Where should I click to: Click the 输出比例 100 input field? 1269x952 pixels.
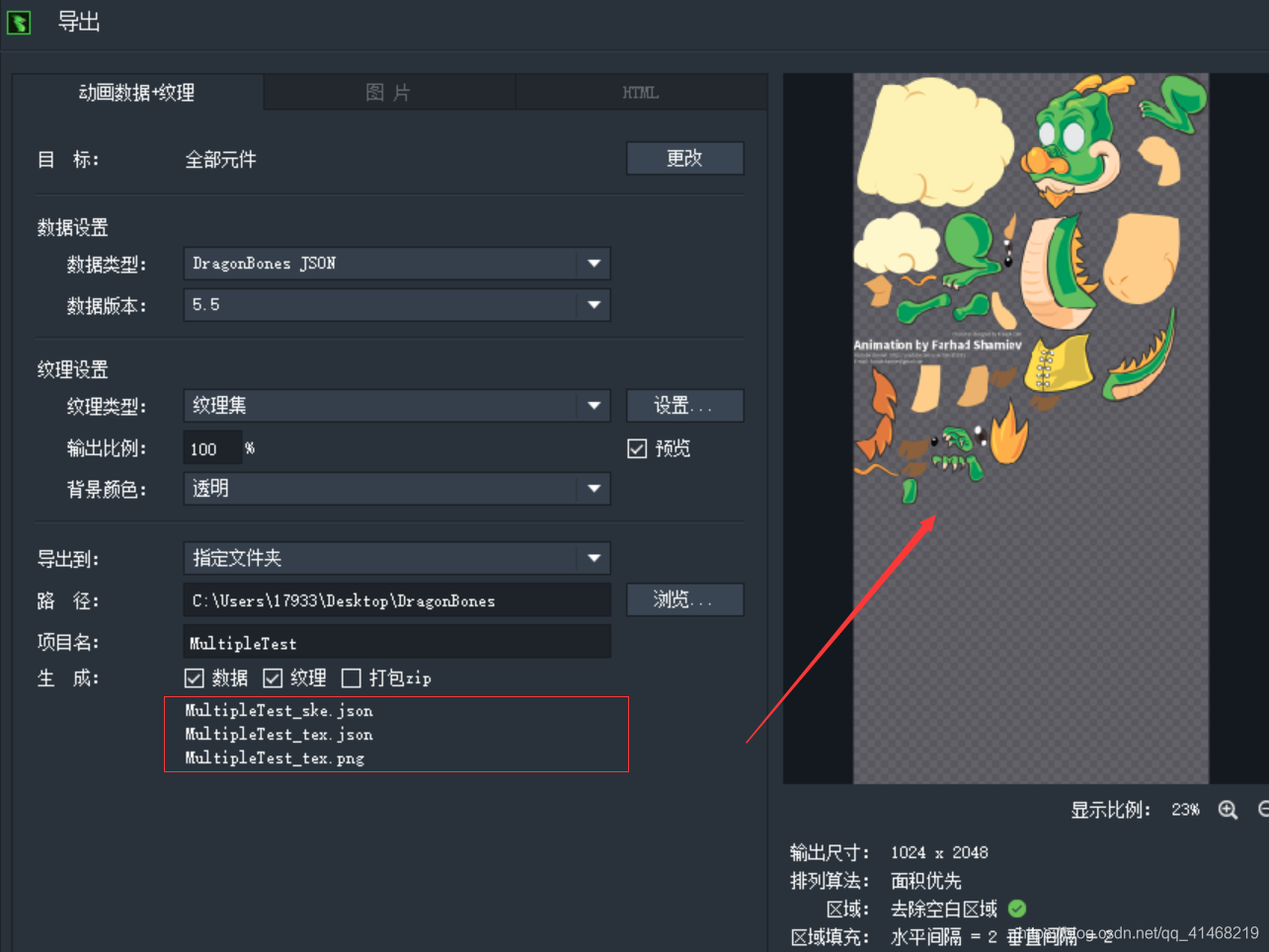(212, 448)
